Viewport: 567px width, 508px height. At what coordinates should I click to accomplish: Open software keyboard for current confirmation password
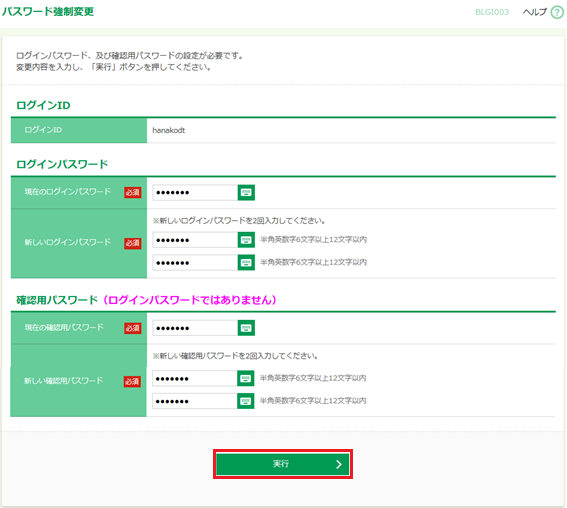pos(246,328)
